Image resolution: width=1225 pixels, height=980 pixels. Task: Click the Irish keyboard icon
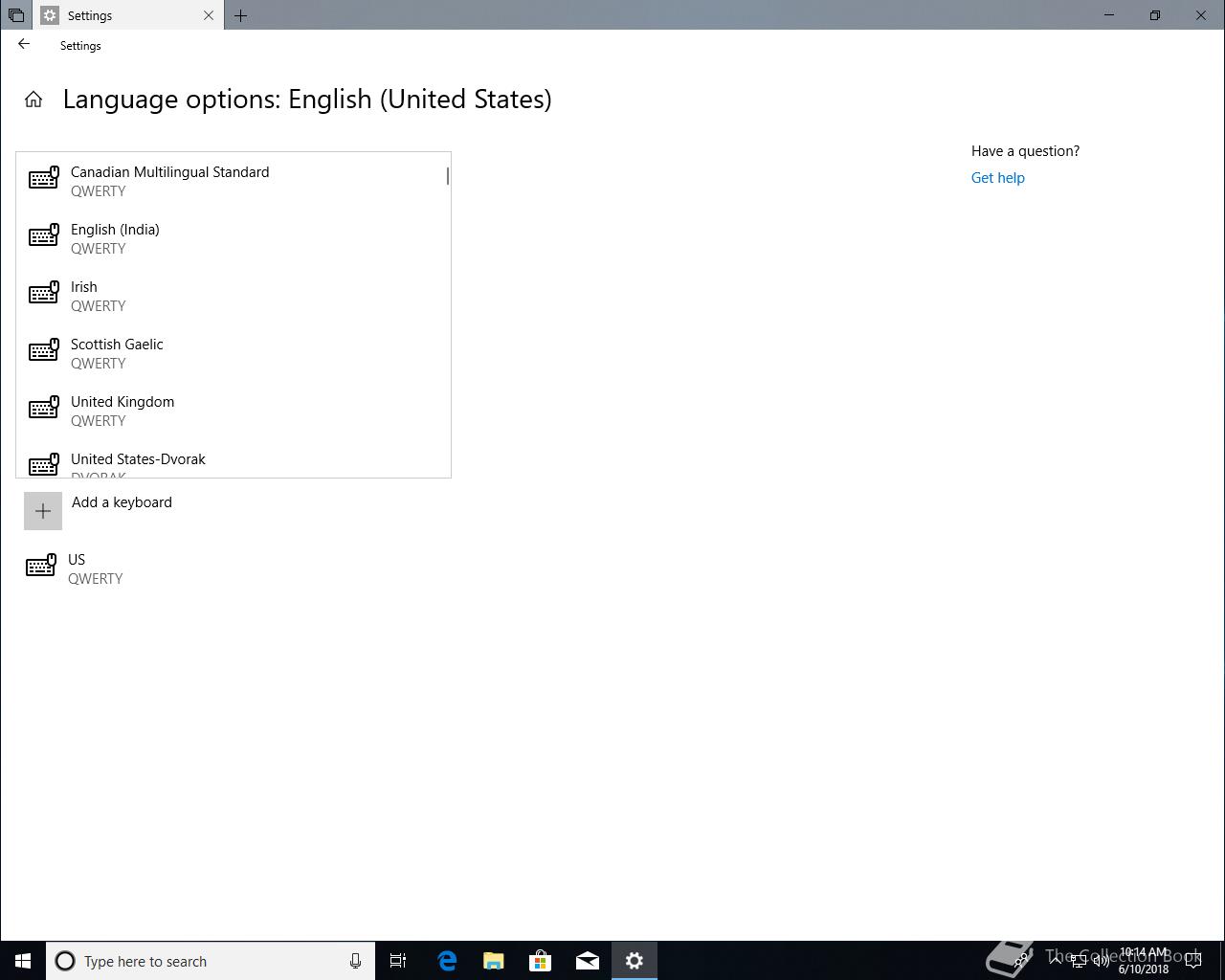pyautogui.click(x=44, y=294)
